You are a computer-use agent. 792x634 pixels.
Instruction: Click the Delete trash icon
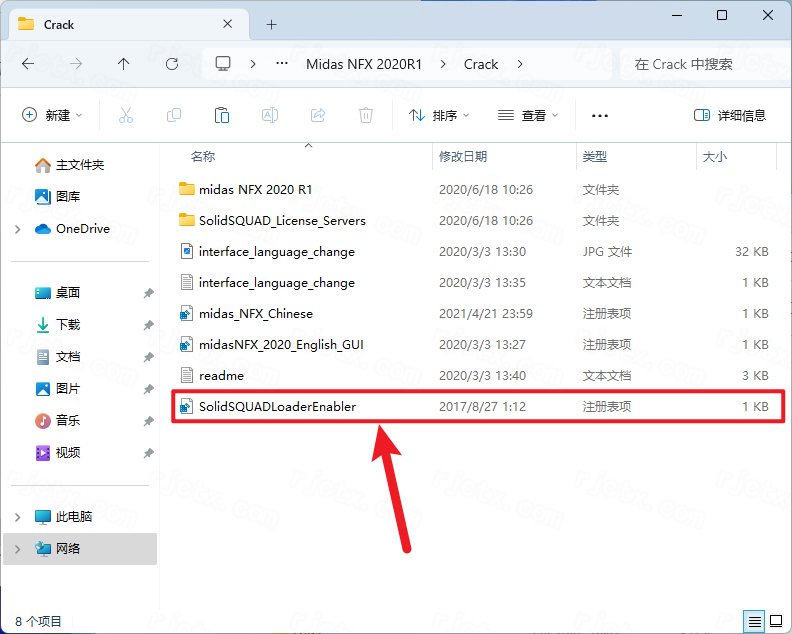pyautogui.click(x=366, y=115)
